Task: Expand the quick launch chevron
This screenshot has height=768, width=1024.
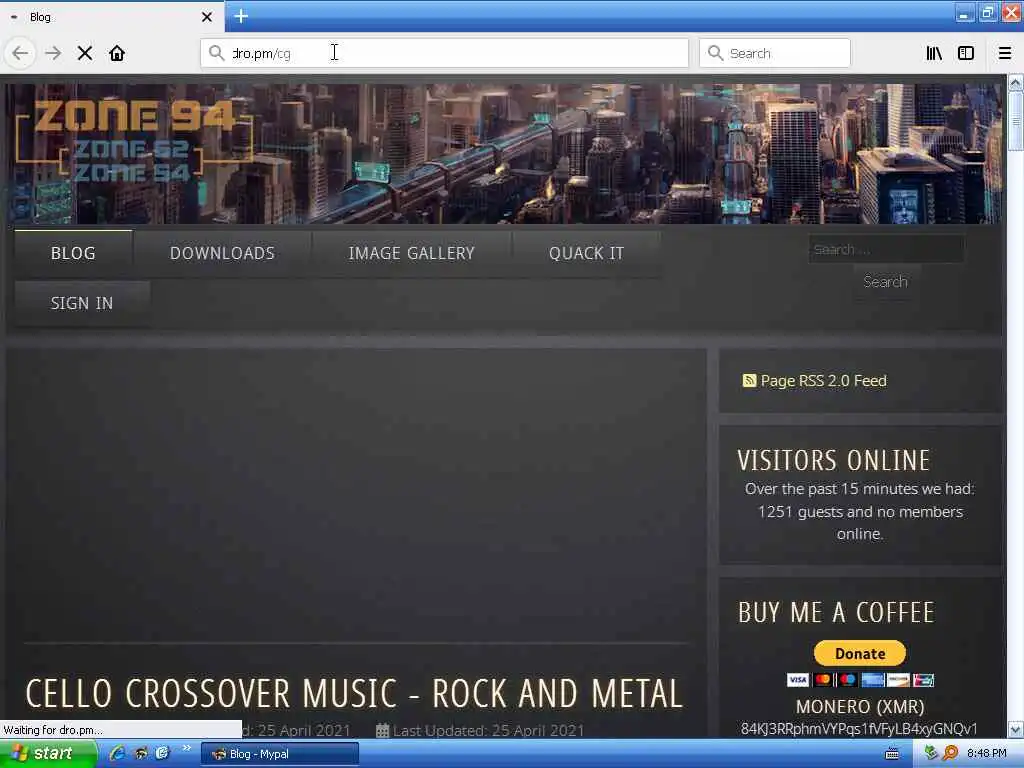Action: point(186,748)
